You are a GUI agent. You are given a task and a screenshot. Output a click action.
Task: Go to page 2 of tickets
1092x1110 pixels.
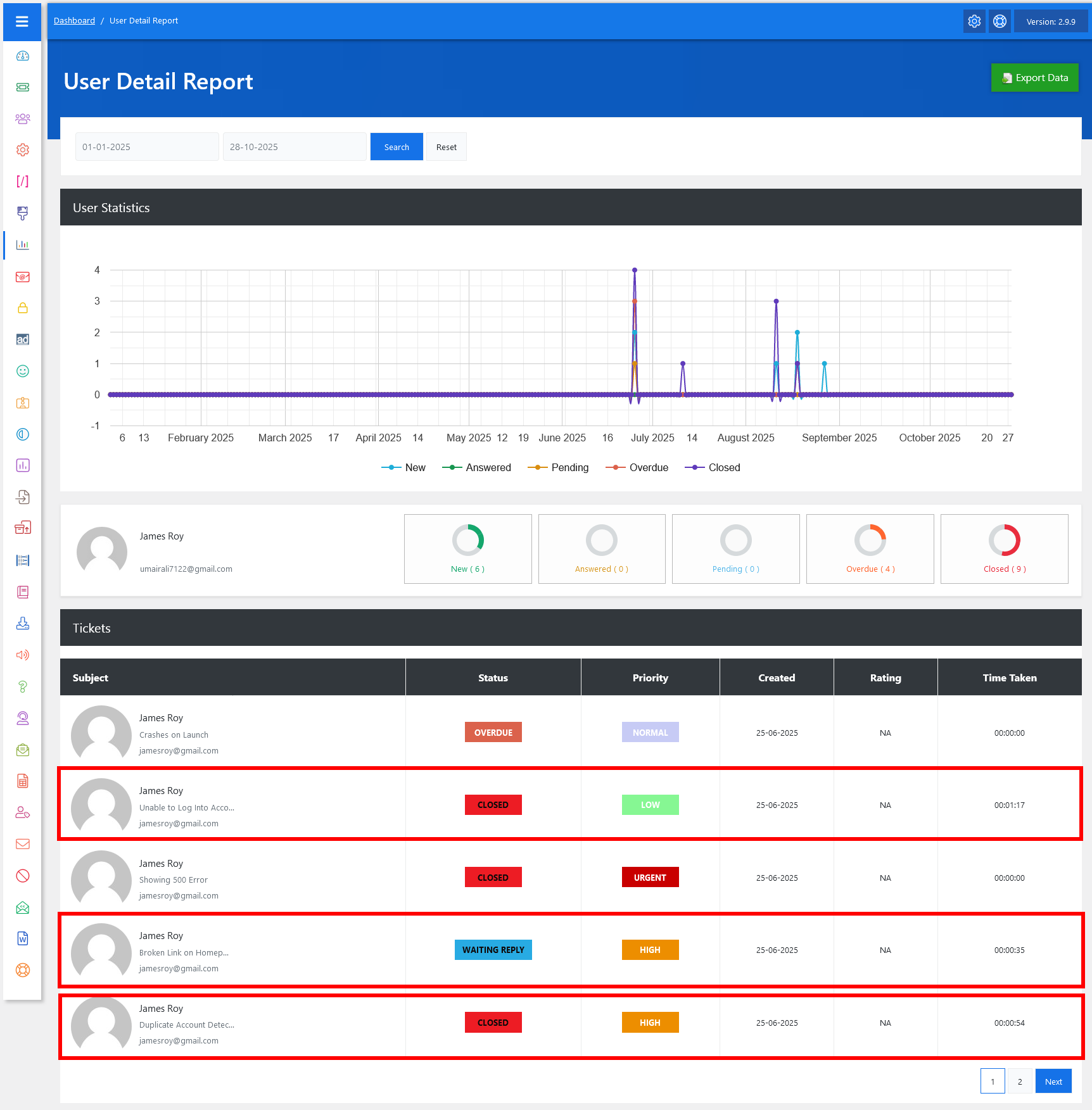pyautogui.click(x=1020, y=1082)
